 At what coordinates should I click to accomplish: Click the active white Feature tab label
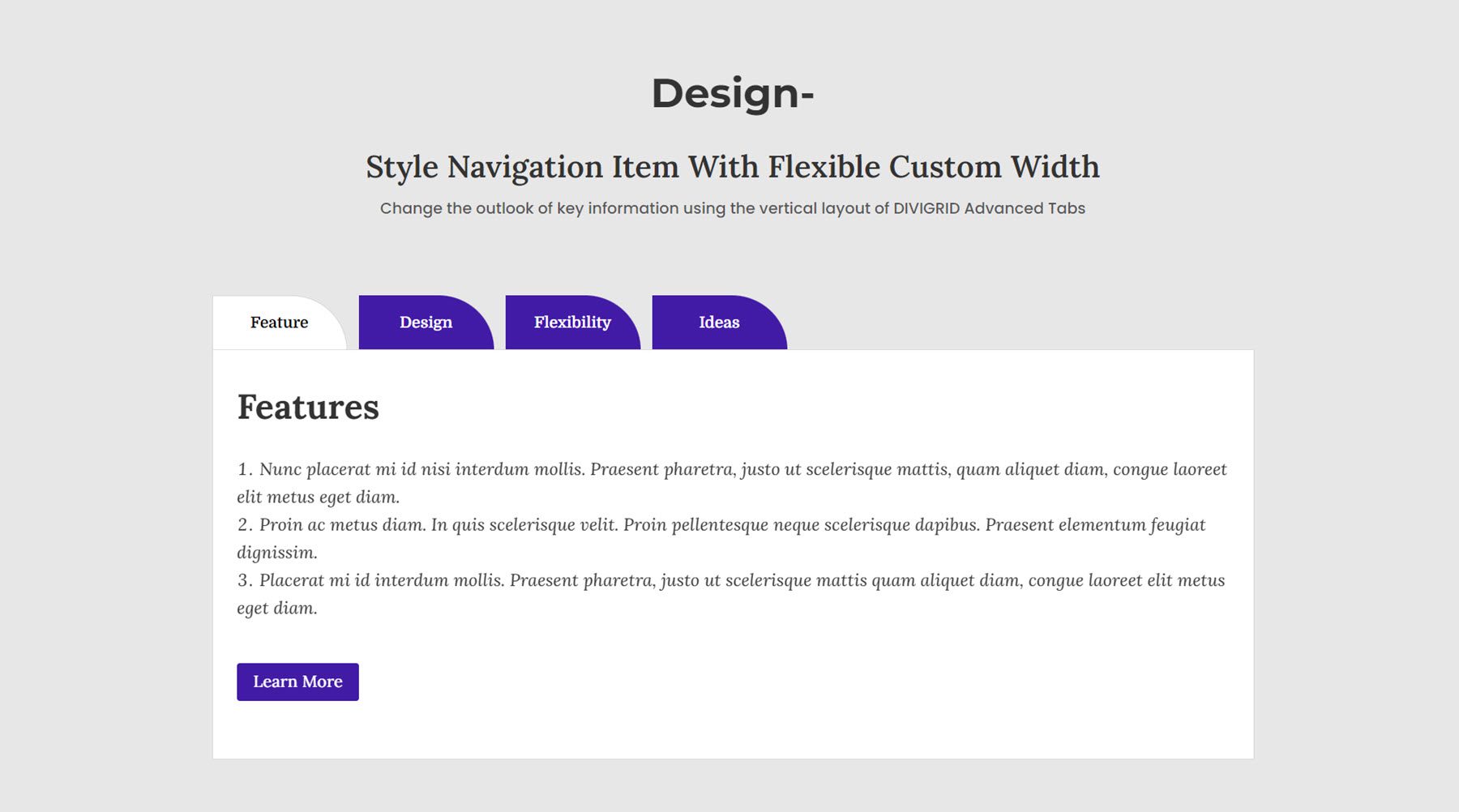click(279, 323)
